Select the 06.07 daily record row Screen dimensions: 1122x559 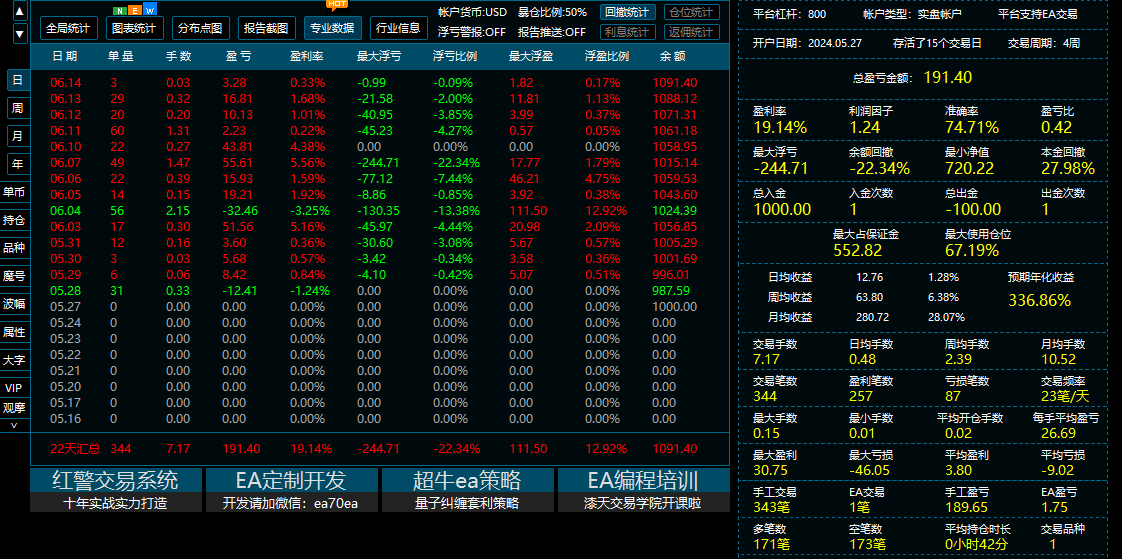380,162
